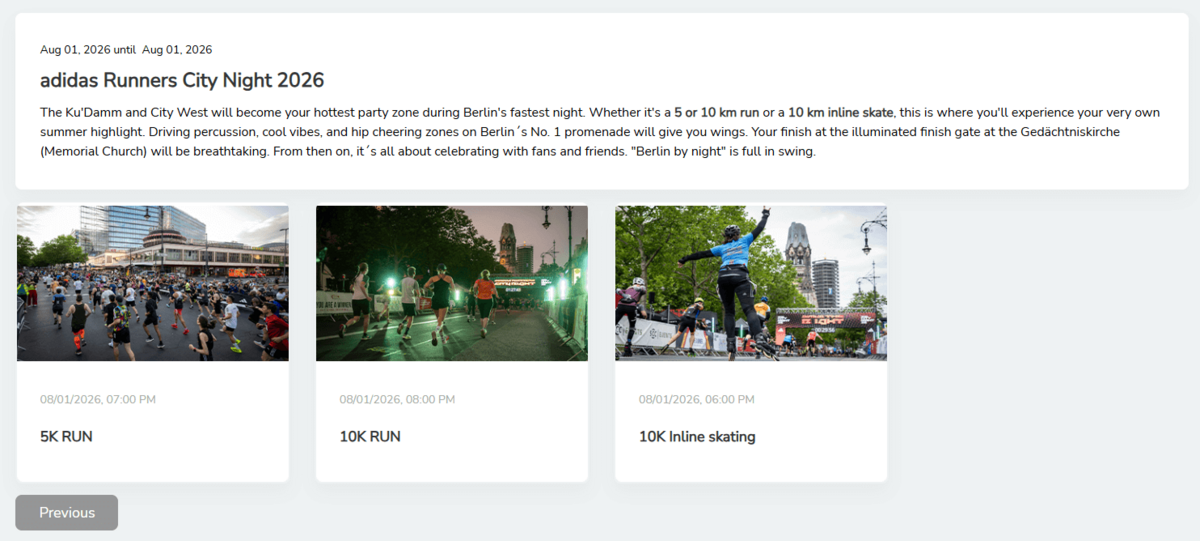The width and height of the screenshot is (1200, 541).
Task: Click the Aug 01, 2026 date range
Action: click(x=126, y=50)
